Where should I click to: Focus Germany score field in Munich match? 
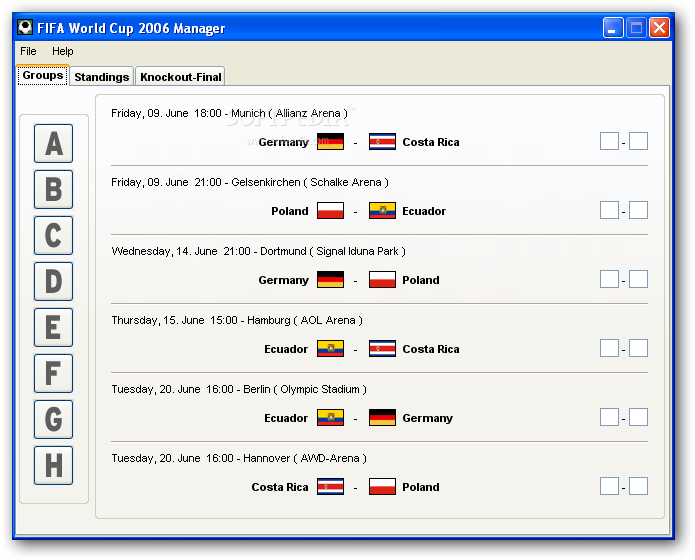pyautogui.click(x=609, y=141)
